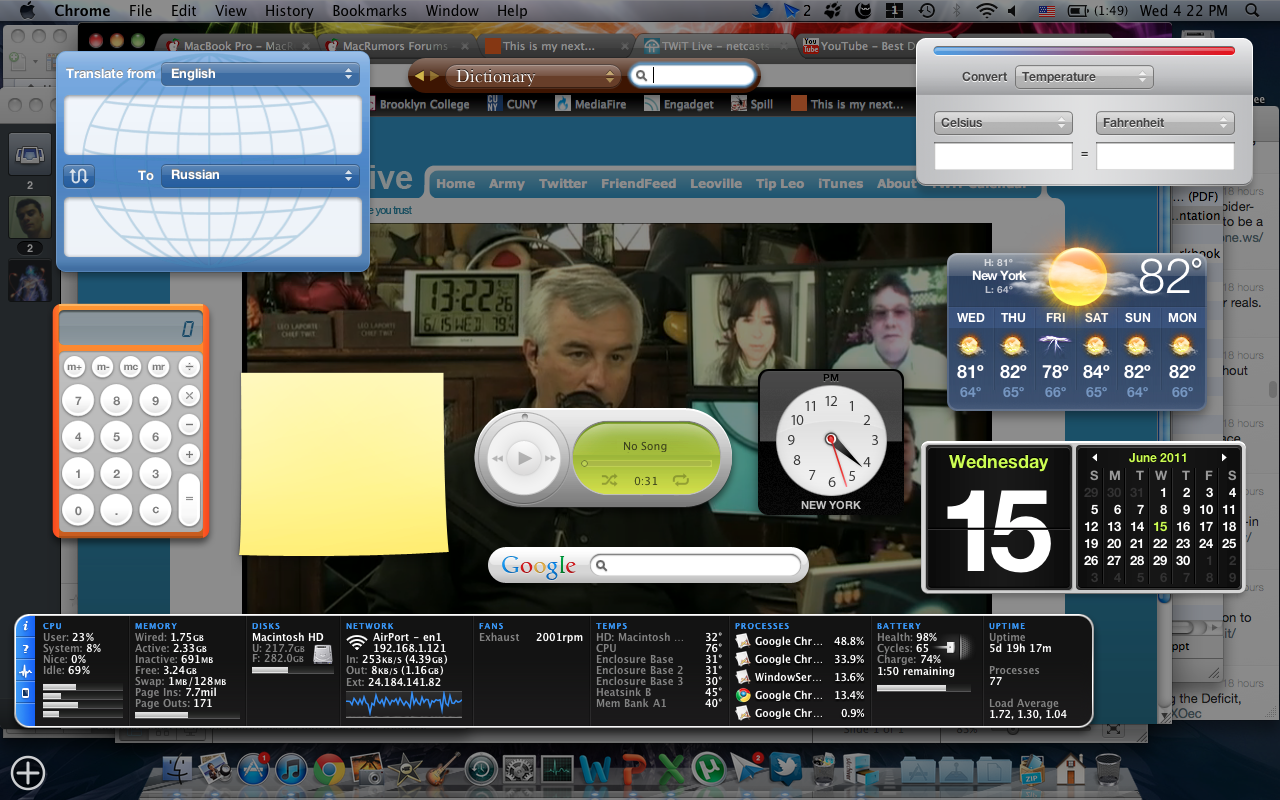Open Chrome from the Dock
Viewport: 1280px width, 800px height.
click(x=329, y=770)
